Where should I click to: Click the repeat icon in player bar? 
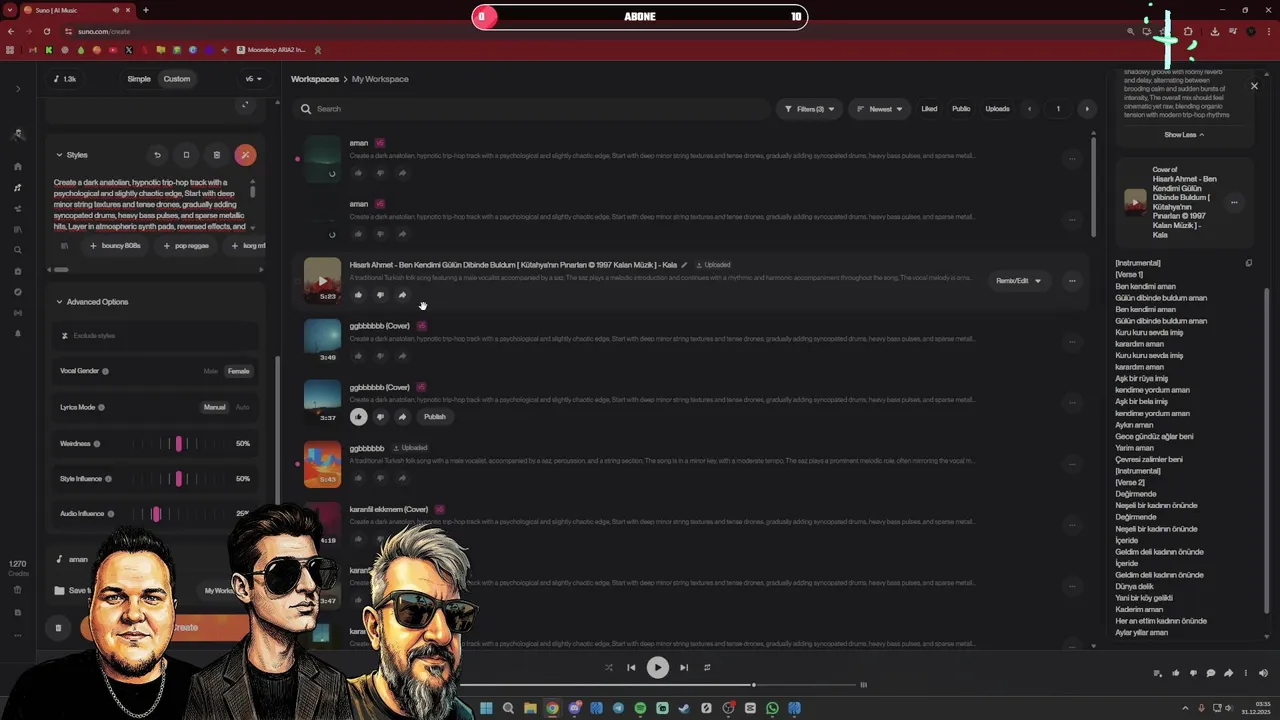point(707,668)
